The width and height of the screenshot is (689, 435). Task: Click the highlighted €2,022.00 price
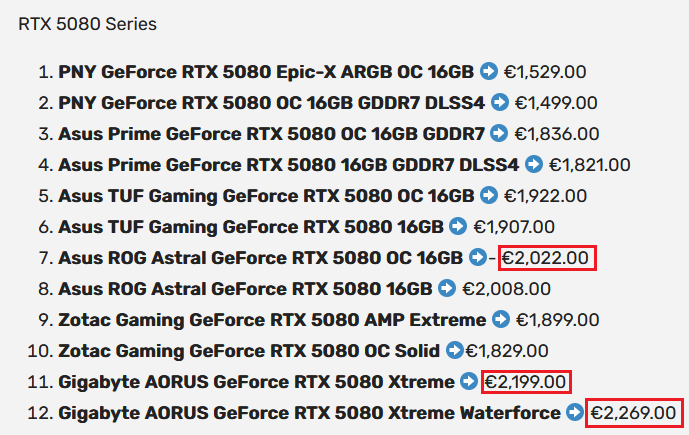pos(547,258)
